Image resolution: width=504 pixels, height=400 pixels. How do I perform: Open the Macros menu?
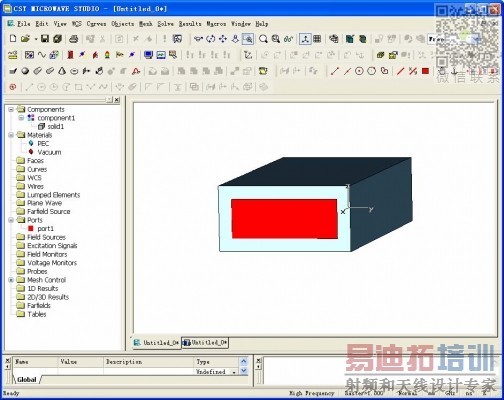coord(216,24)
